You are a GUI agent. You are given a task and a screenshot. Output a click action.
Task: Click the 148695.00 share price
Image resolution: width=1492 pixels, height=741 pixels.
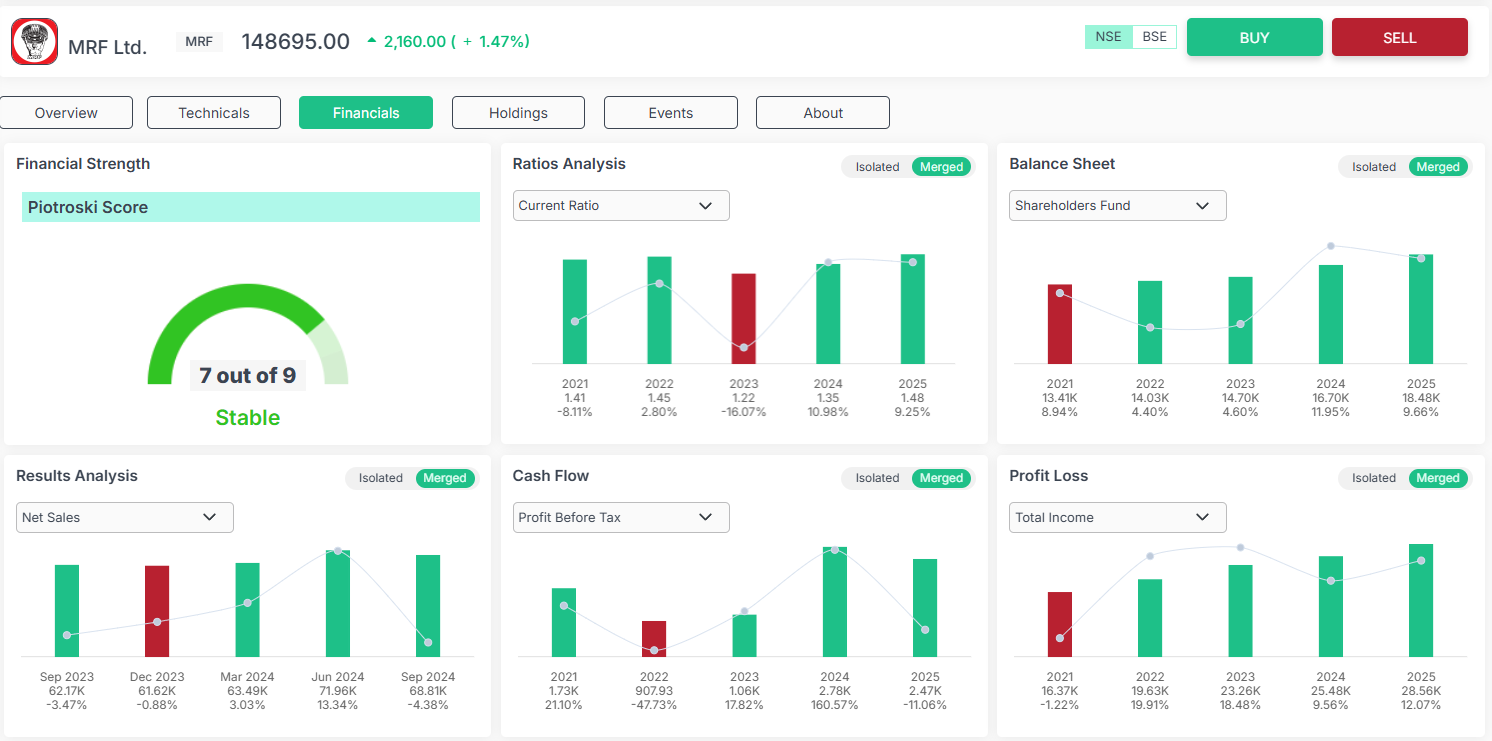[296, 41]
